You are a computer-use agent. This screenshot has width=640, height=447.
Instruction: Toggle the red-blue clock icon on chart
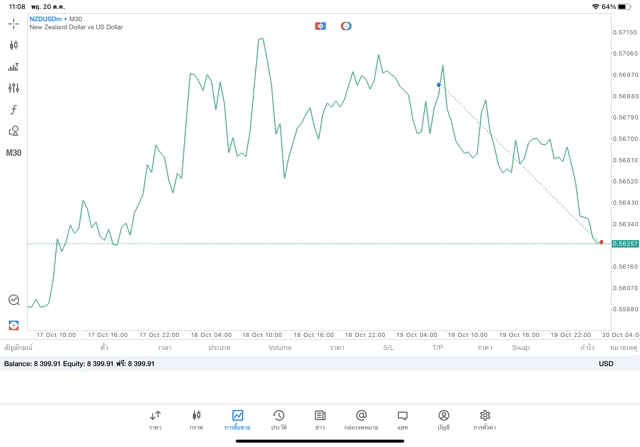(x=346, y=26)
